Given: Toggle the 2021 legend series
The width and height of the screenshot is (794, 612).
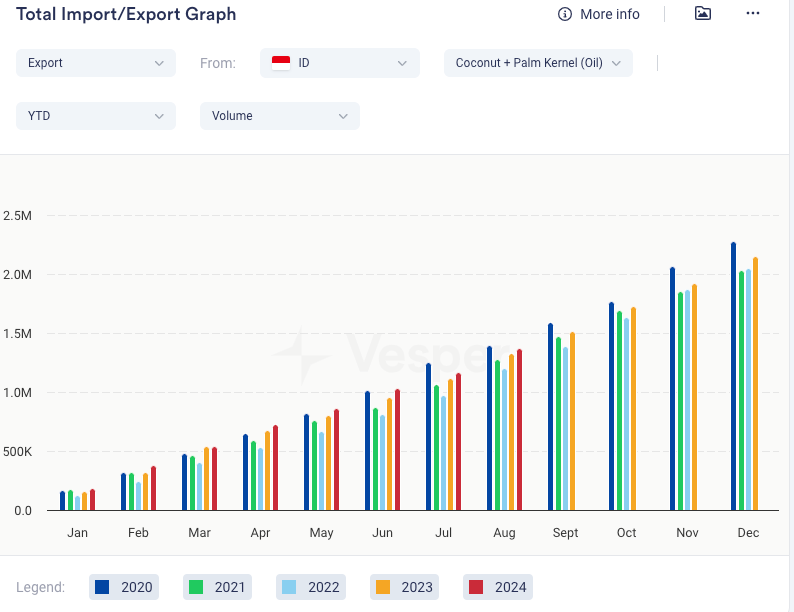Looking at the screenshot, I should click(217, 587).
